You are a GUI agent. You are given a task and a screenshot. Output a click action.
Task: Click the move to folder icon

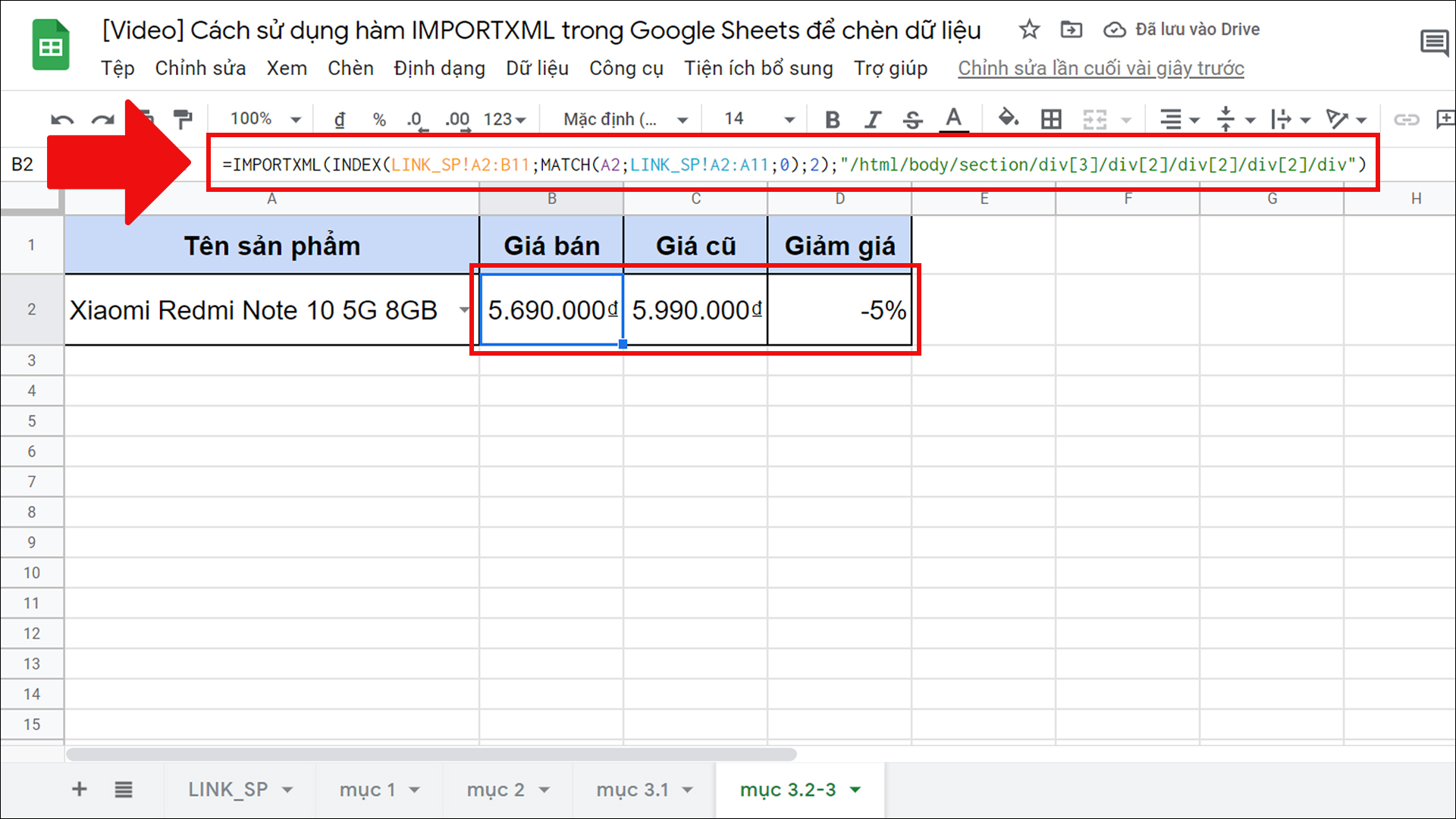1071,30
